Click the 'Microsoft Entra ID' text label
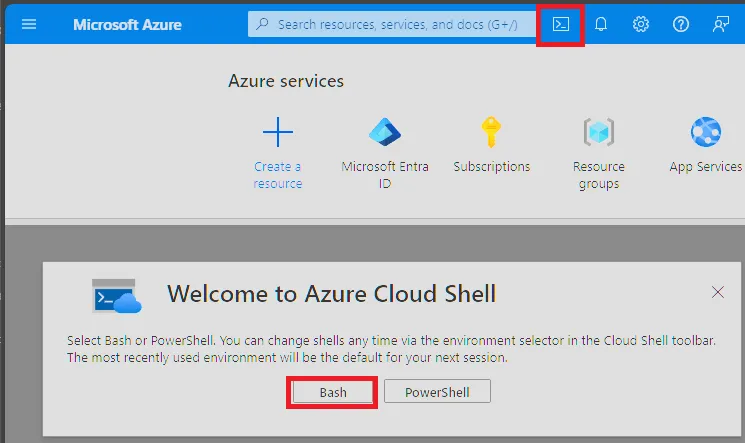745x443 pixels. pyautogui.click(x=384, y=175)
